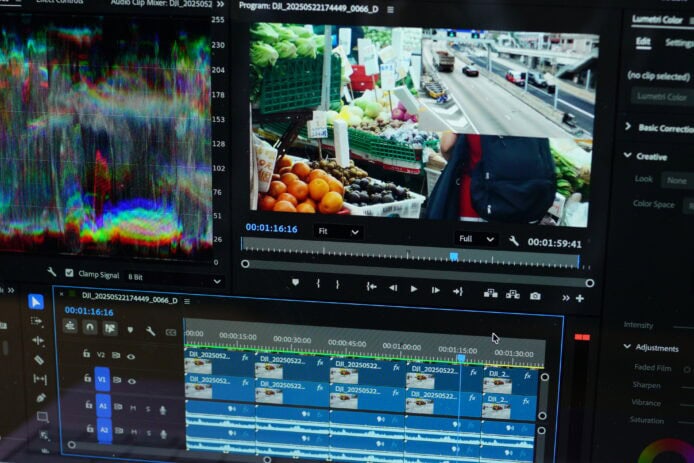Click the program monitor playhead marker

454,256
